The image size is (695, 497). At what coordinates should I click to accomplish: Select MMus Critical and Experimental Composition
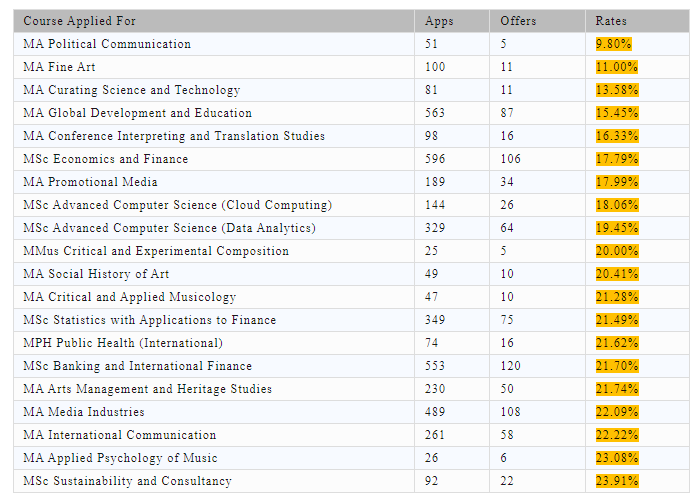[x=156, y=251]
